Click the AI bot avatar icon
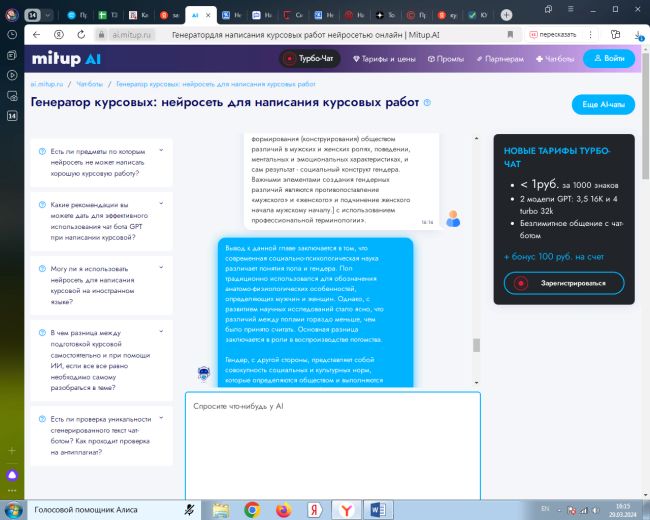Image resolution: width=650 pixels, height=520 pixels. [x=202, y=374]
